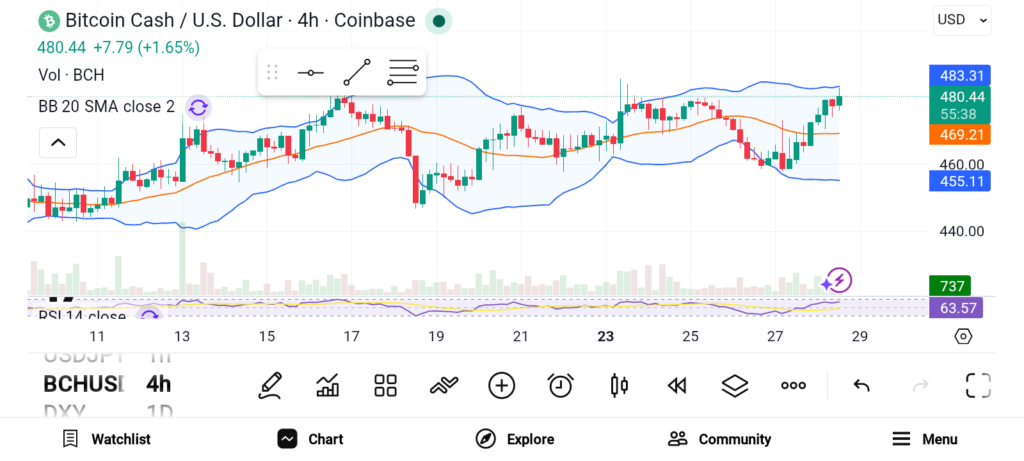
Task: Open the Community tab
Action: click(x=720, y=439)
